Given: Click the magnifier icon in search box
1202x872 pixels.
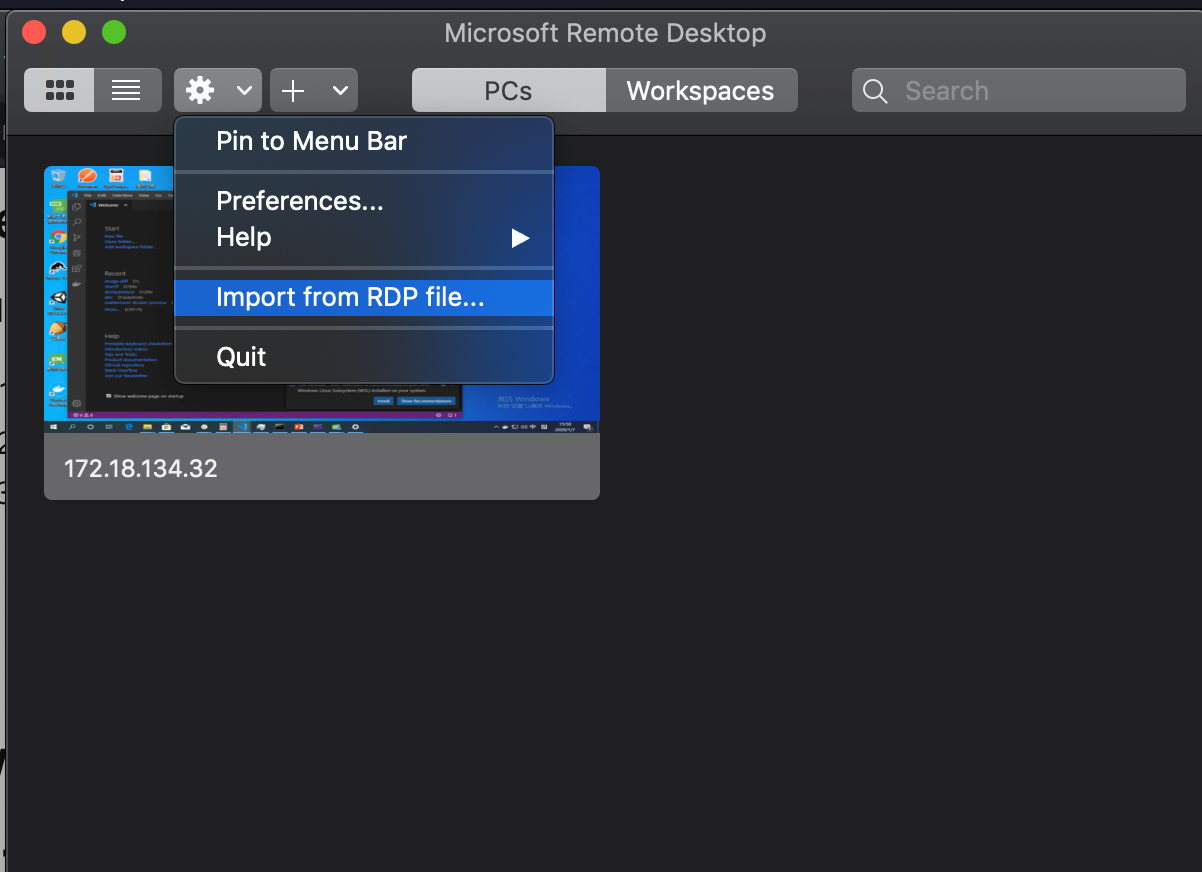Looking at the screenshot, I should (875, 91).
